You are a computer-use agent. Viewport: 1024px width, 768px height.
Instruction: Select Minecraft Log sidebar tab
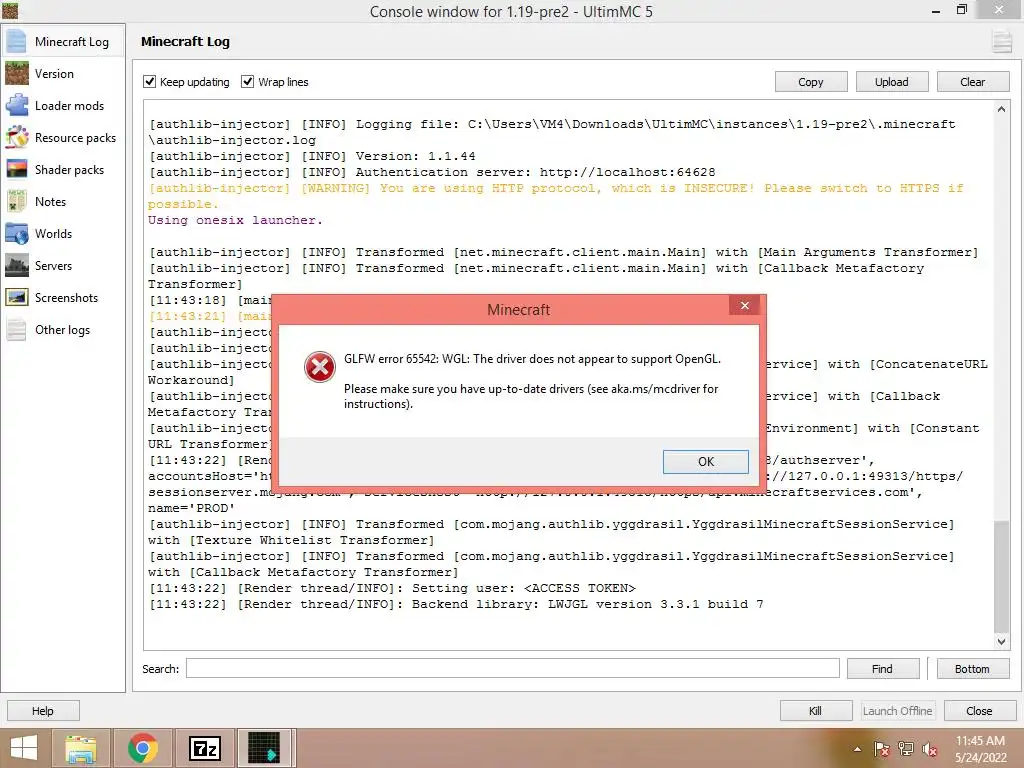pos(63,41)
